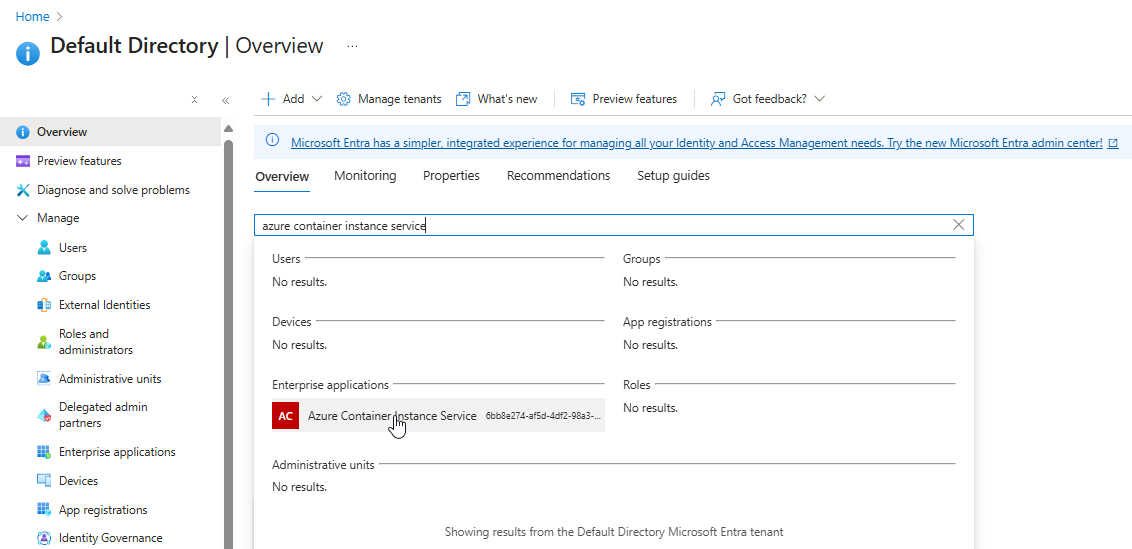Click the sidebar scroll up arrow
Image resolution: width=1132 pixels, height=549 pixels.
pyautogui.click(x=229, y=129)
